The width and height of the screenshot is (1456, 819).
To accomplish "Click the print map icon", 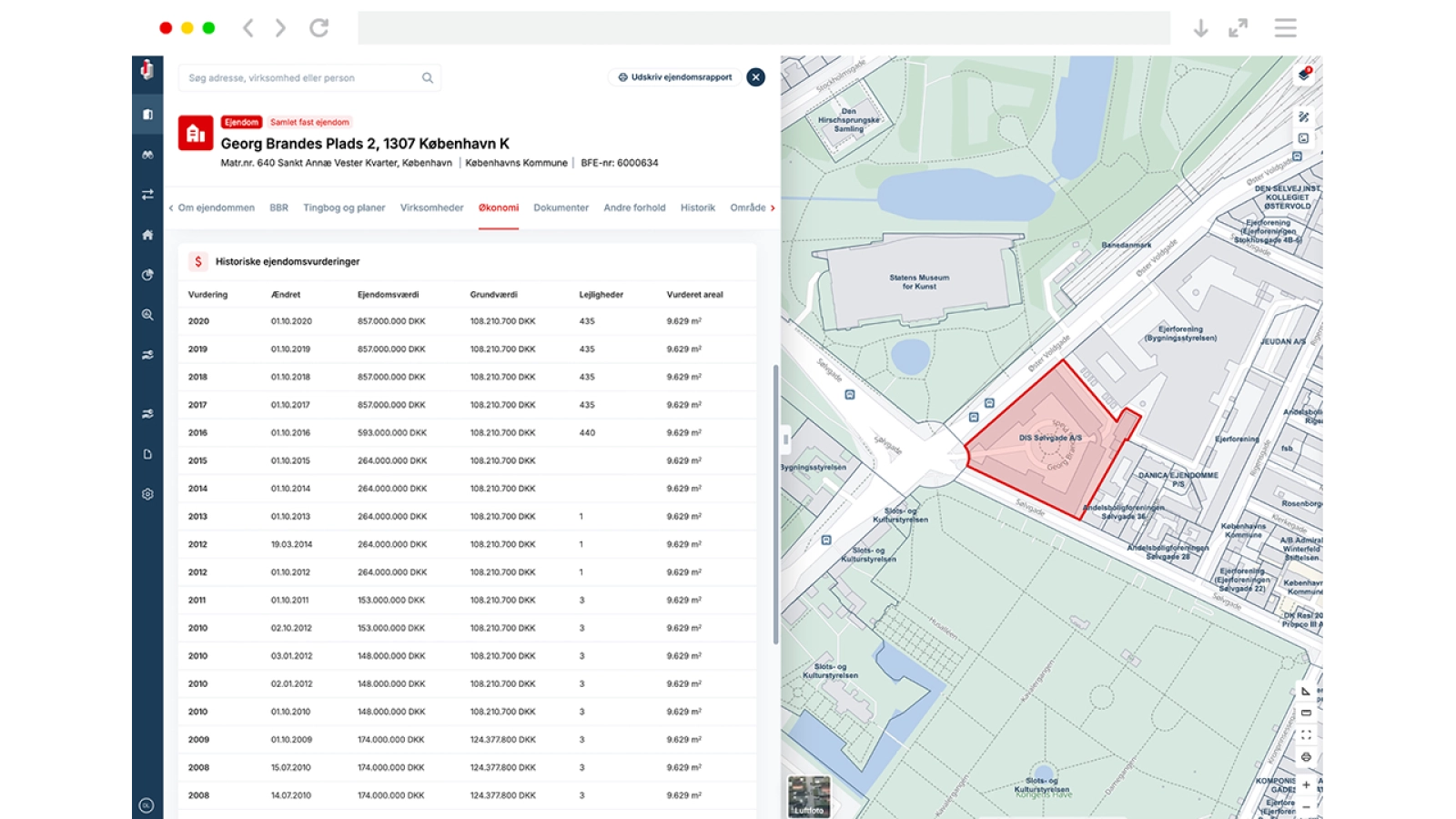I will coord(1306,757).
